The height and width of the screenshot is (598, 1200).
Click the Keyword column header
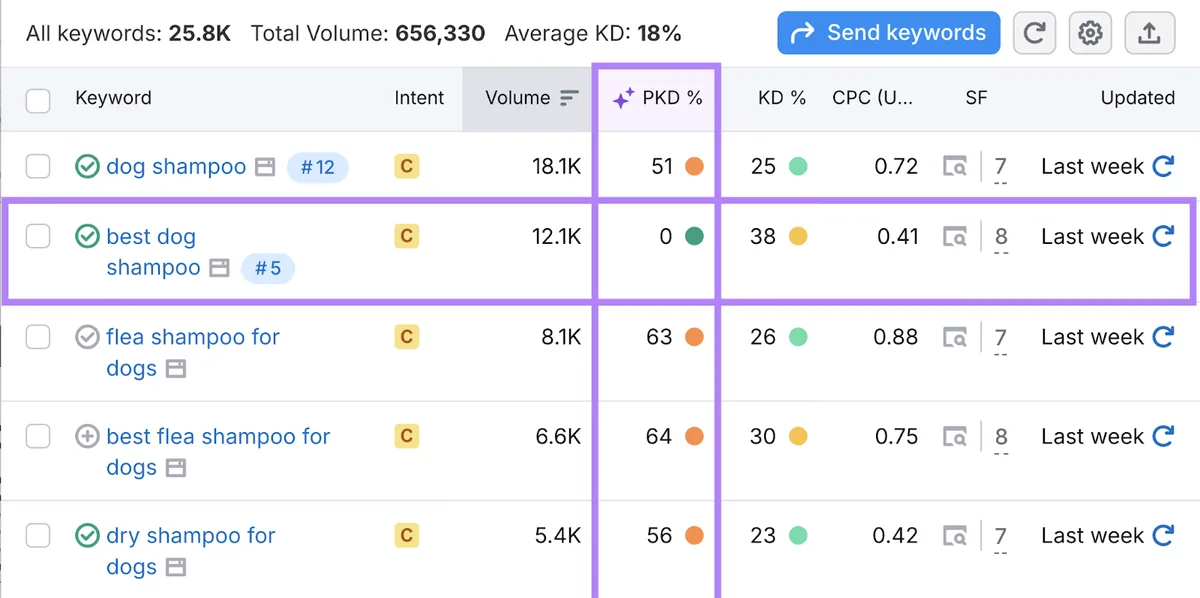tap(113, 98)
